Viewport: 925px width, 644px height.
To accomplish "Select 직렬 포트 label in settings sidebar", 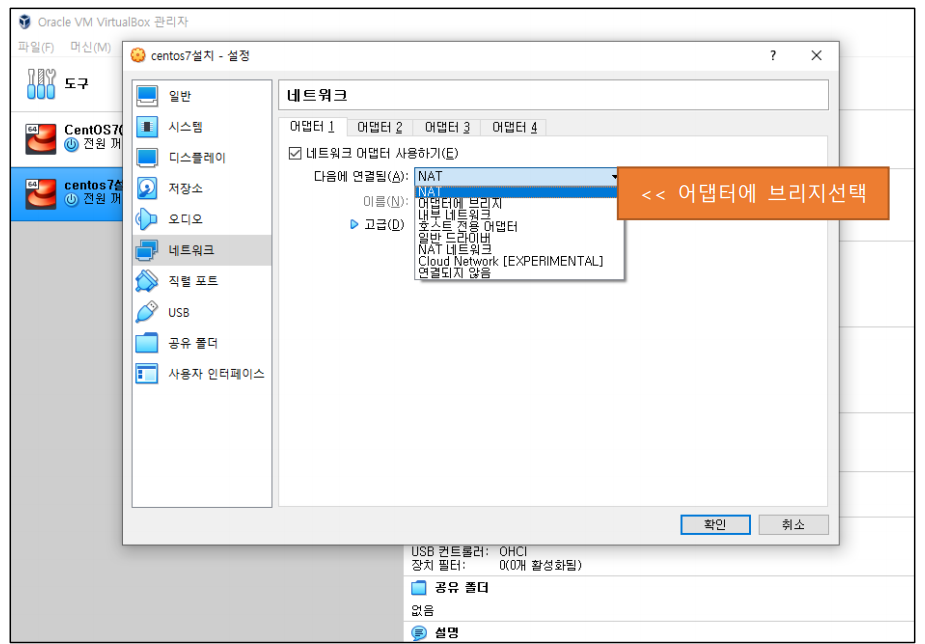I will [193, 281].
